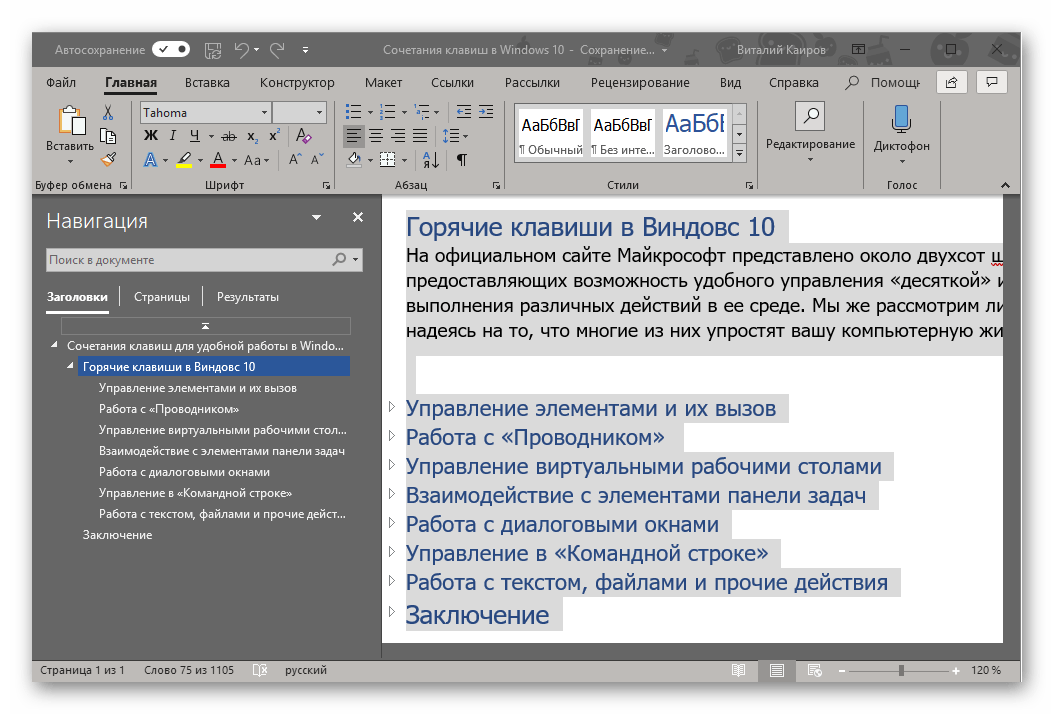The height and width of the screenshot is (714, 1054).
Task: Toggle the AutoSave switch
Action: tap(171, 49)
